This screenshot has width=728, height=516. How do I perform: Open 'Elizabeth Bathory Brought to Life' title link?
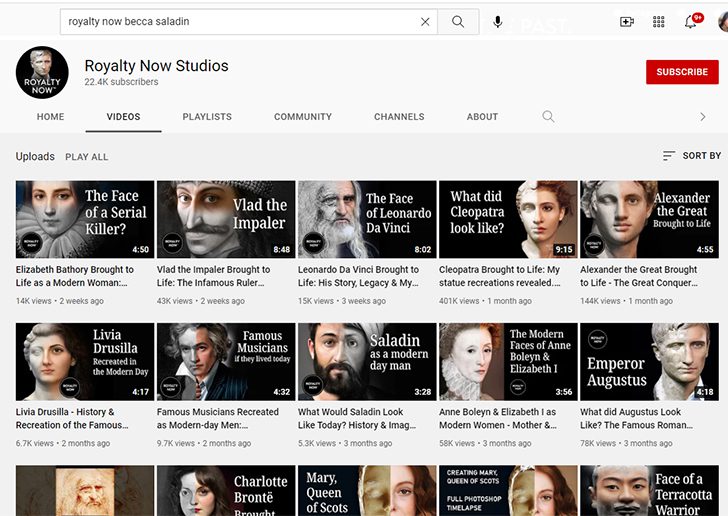pos(75,276)
